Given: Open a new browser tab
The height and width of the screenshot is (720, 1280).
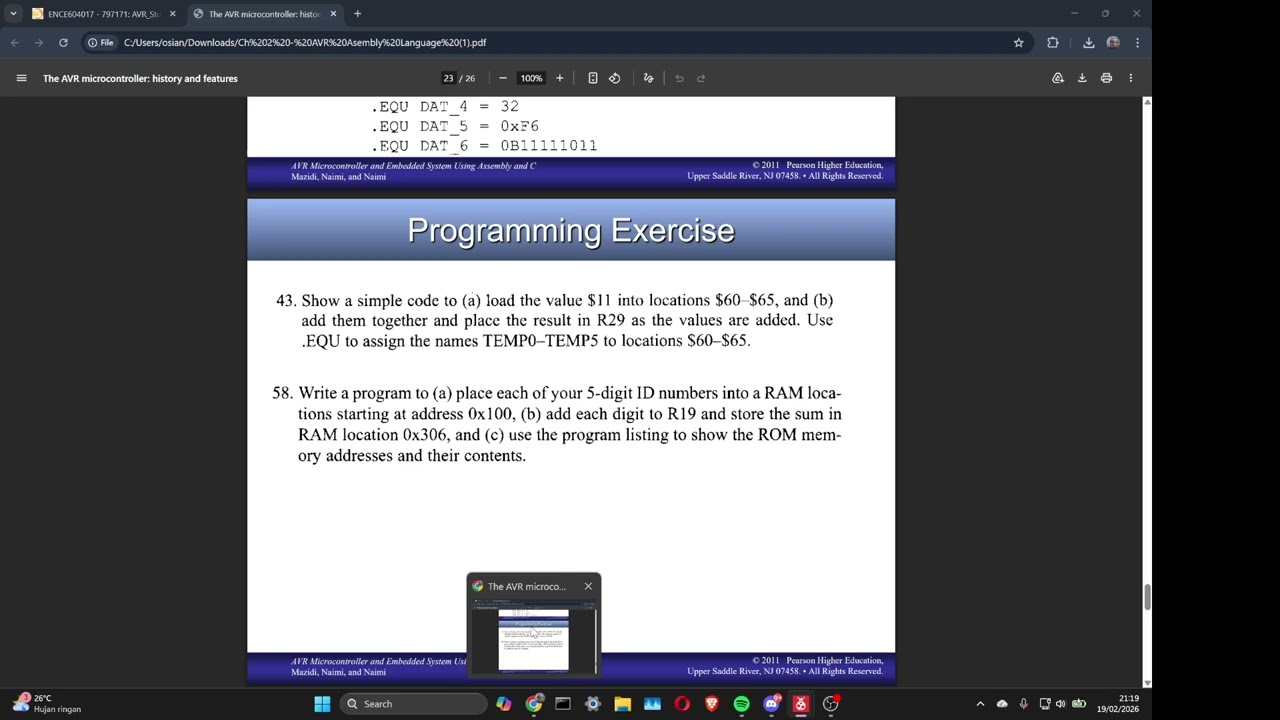Looking at the screenshot, I should pyautogui.click(x=357, y=14).
